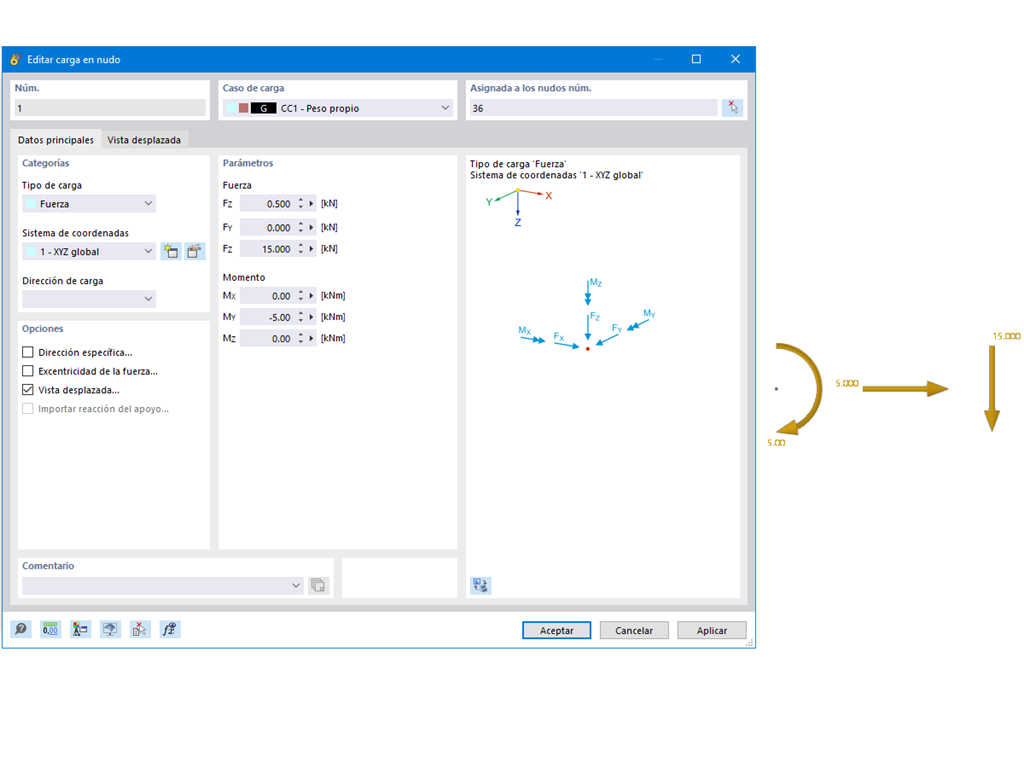Viewport: 1024px width, 768px height.
Task: Close the Editar carga en nudo dialog
Action: 735,59
